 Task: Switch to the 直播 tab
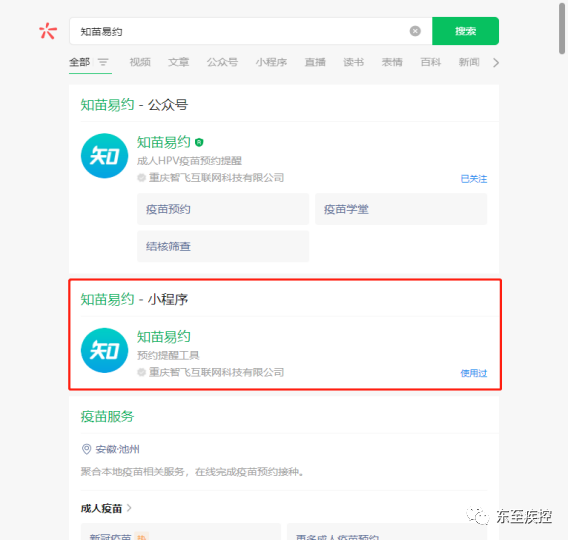click(315, 62)
